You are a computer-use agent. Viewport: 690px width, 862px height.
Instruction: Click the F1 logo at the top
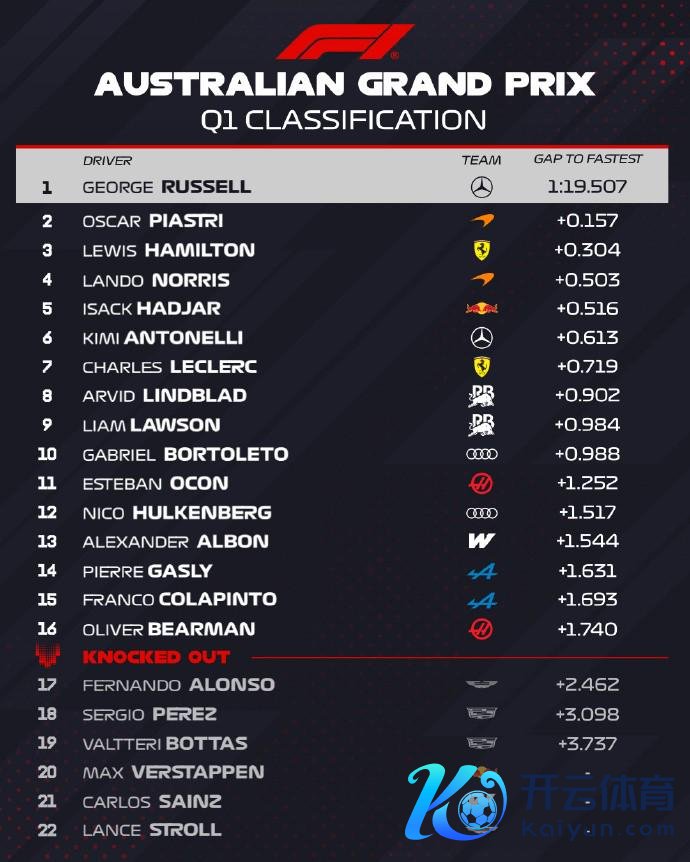pos(345,42)
